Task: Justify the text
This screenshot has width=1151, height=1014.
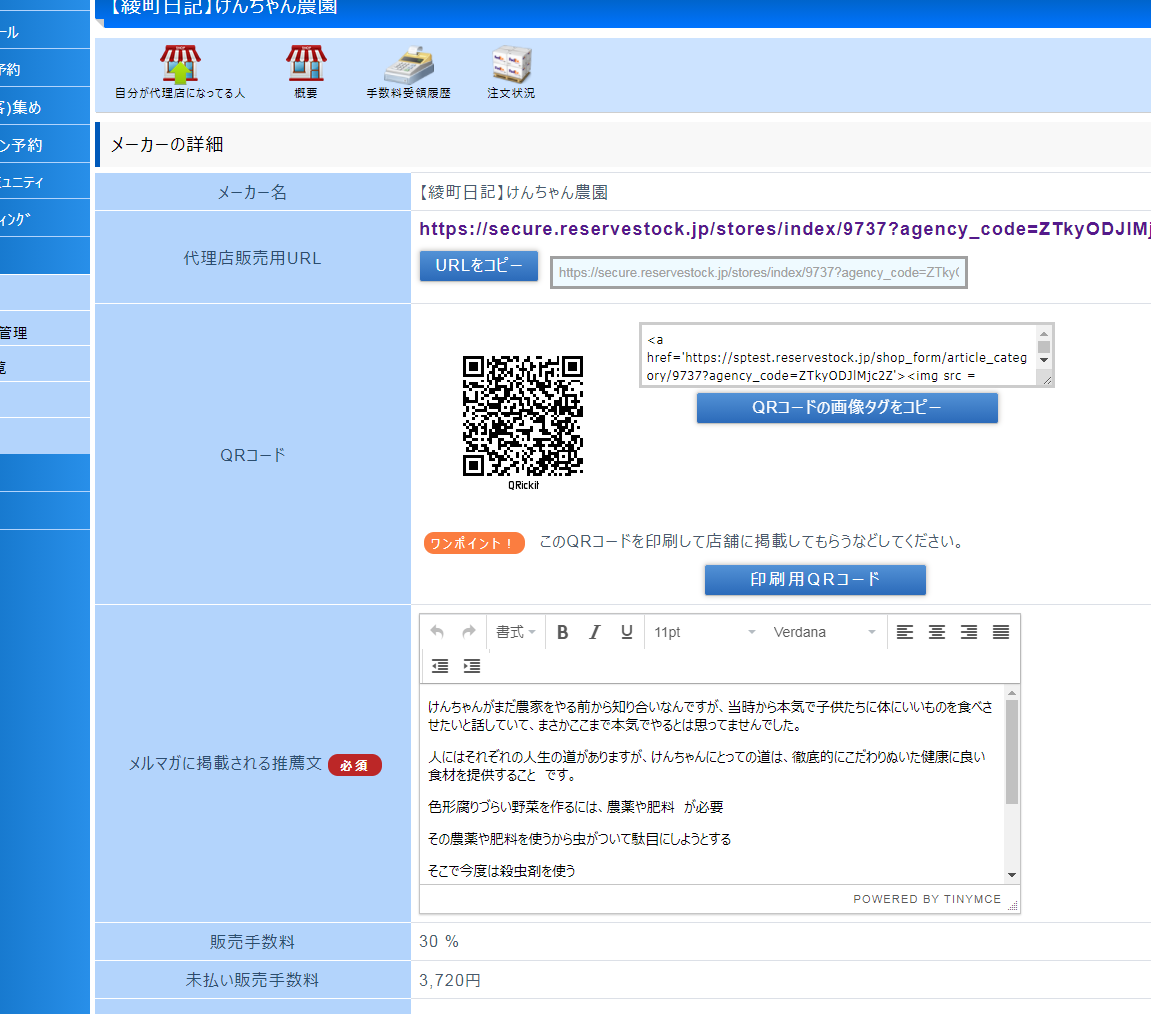Action: tap(1001, 631)
